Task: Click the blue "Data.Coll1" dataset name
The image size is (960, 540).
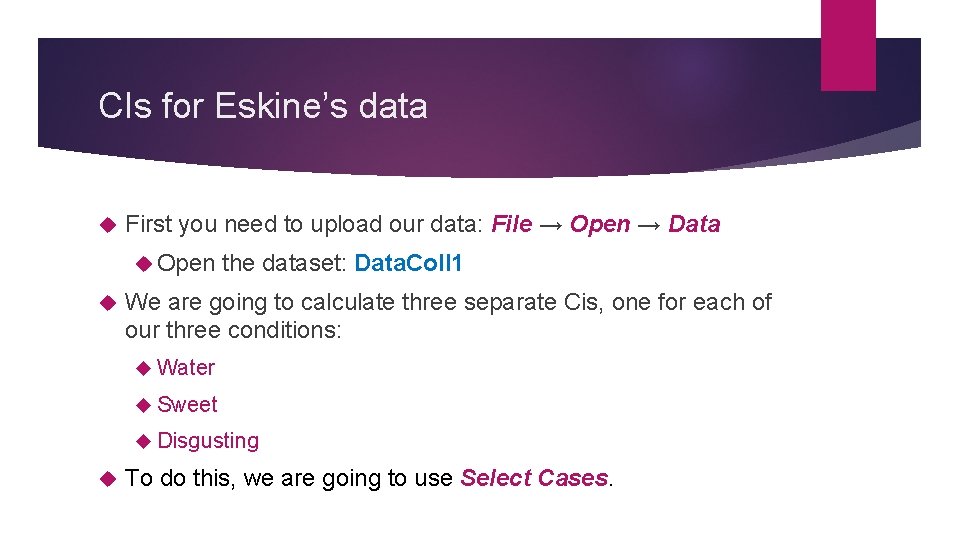Action: (x=408, y=264)
